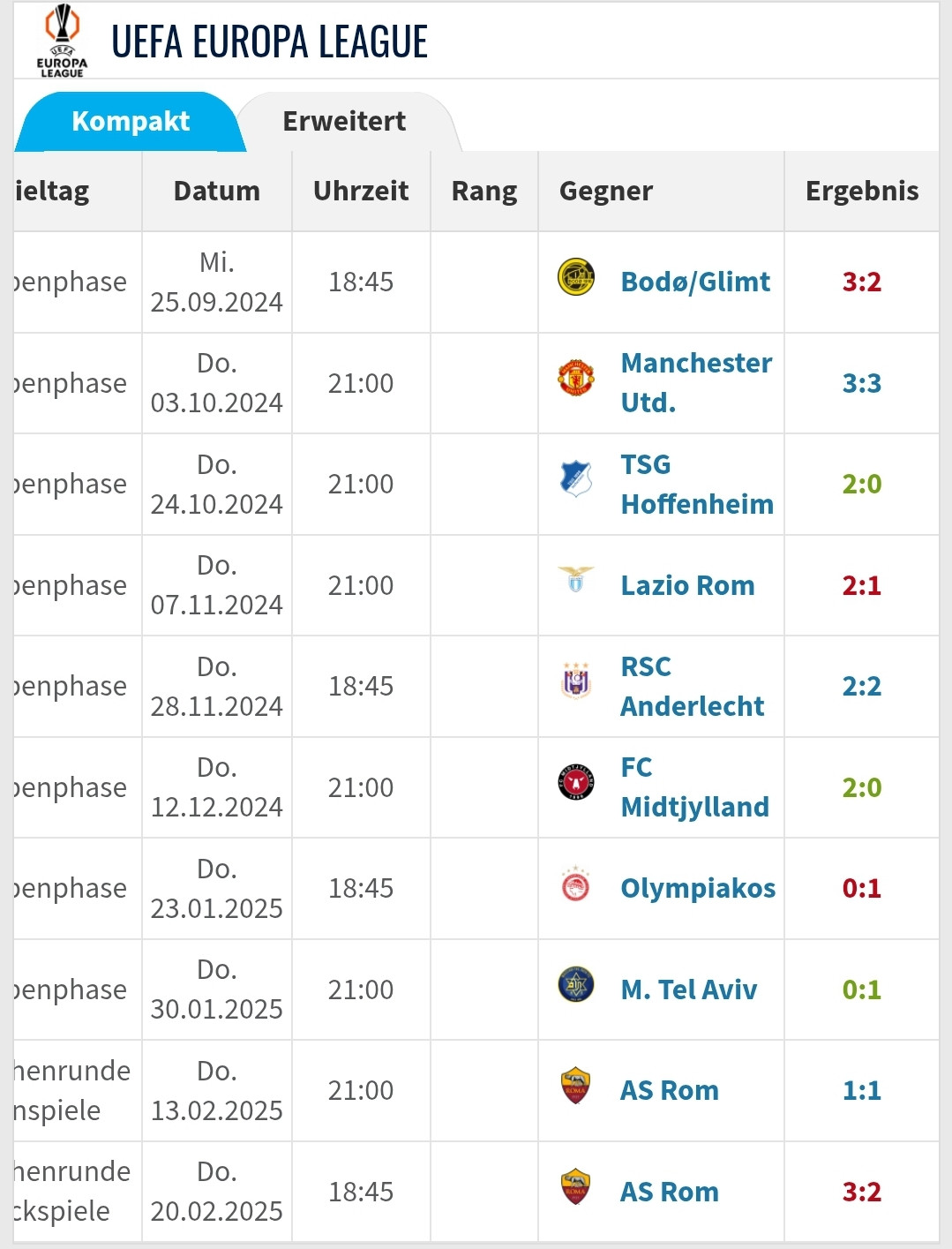Click the Datum column header
Image resolution: width=952 pixels, height=1249 pixels.
click(x=217, y=192)
